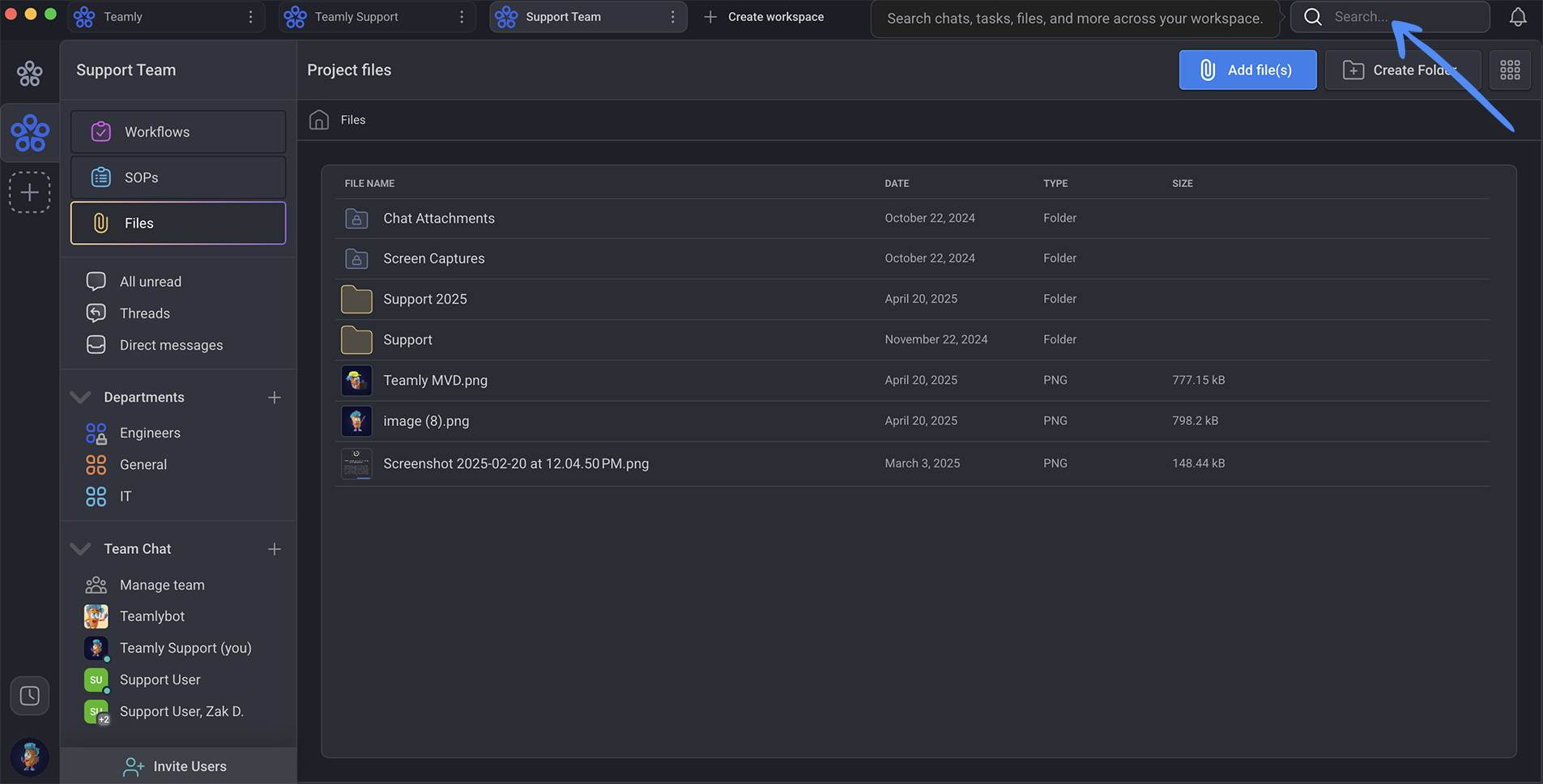Switch to grid view of files
The image size is (1543, 784).
tap(1510, 70)
